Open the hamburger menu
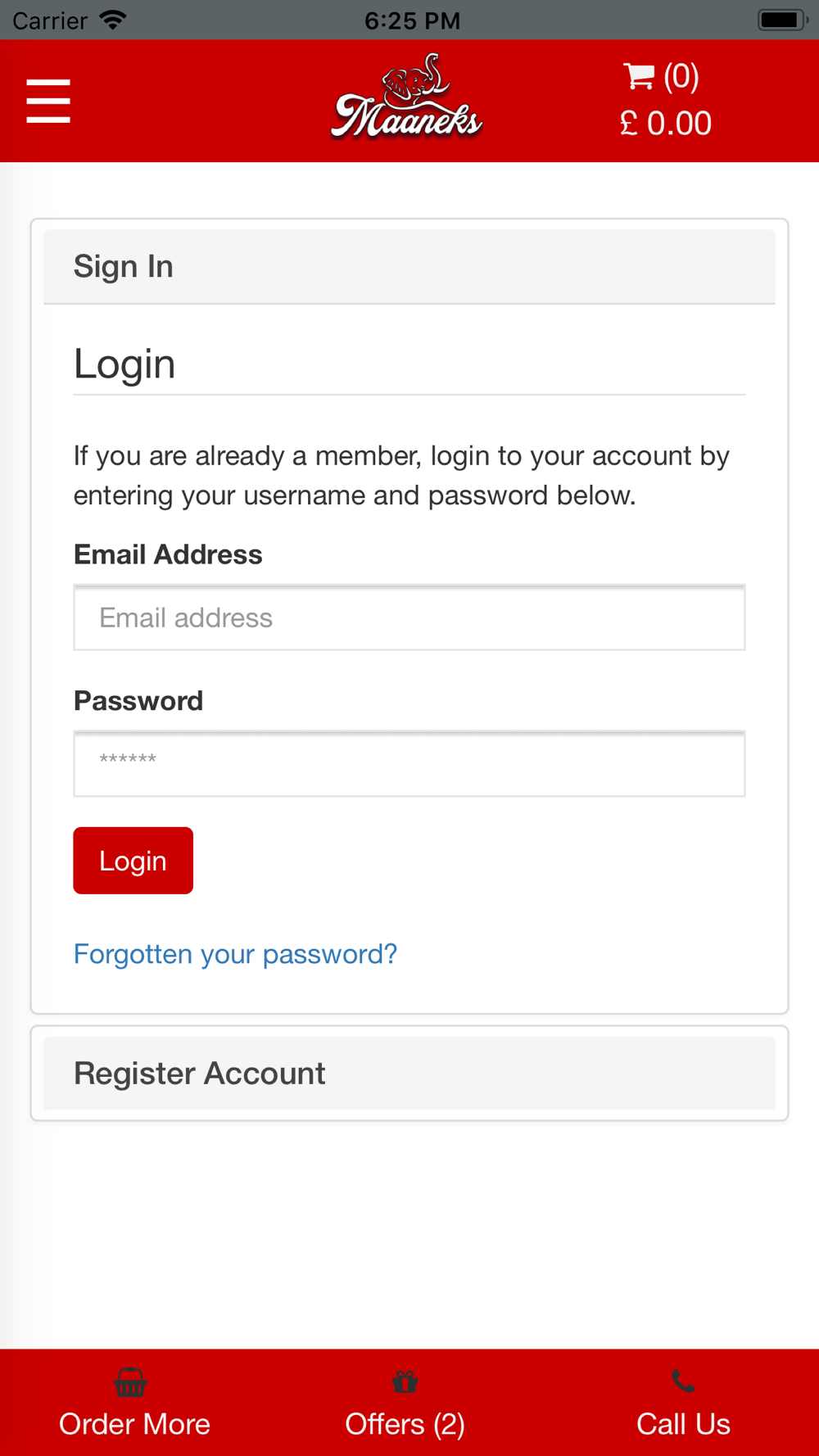 [48, 101]
